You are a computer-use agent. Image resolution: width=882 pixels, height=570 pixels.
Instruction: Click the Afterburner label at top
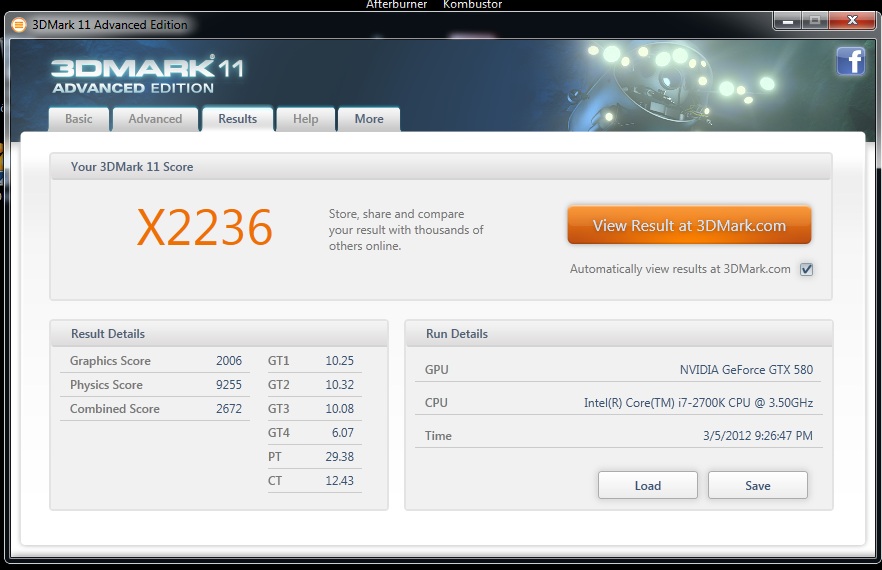tap(397, 5)
